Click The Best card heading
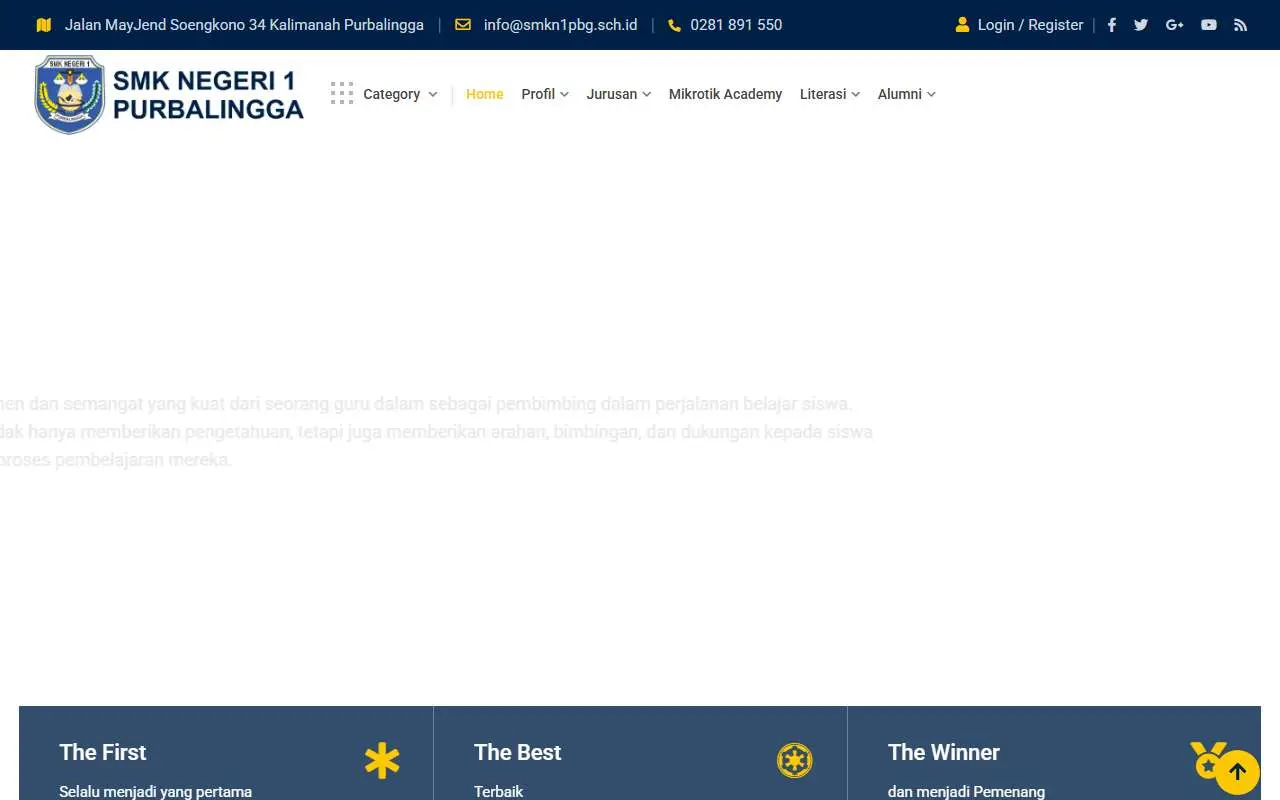The image size is (1280, 800). click(517, 752)
